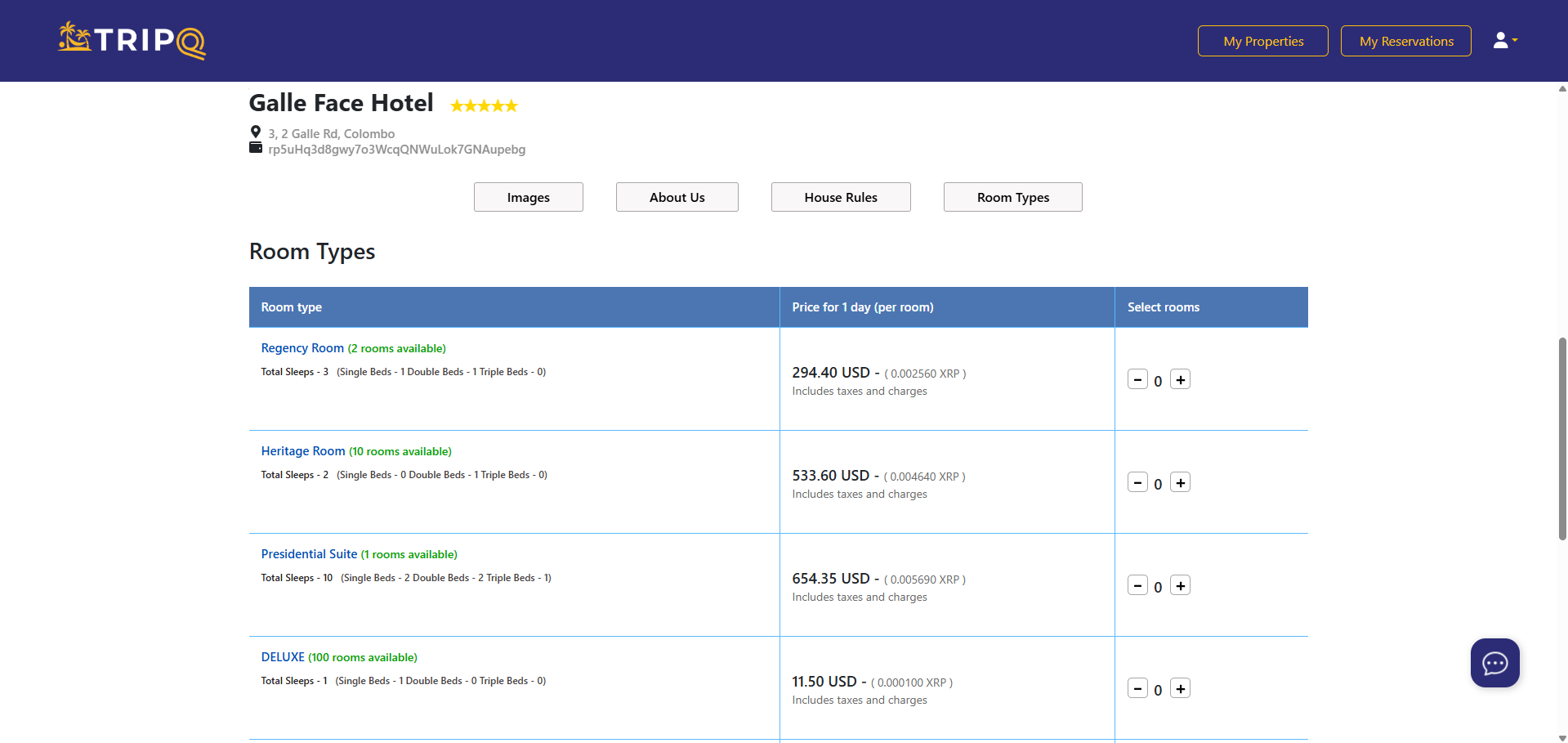
Task: Decrease Heritage Room count with minus button
Action: pyautogui.click(x=1137, y=482)
